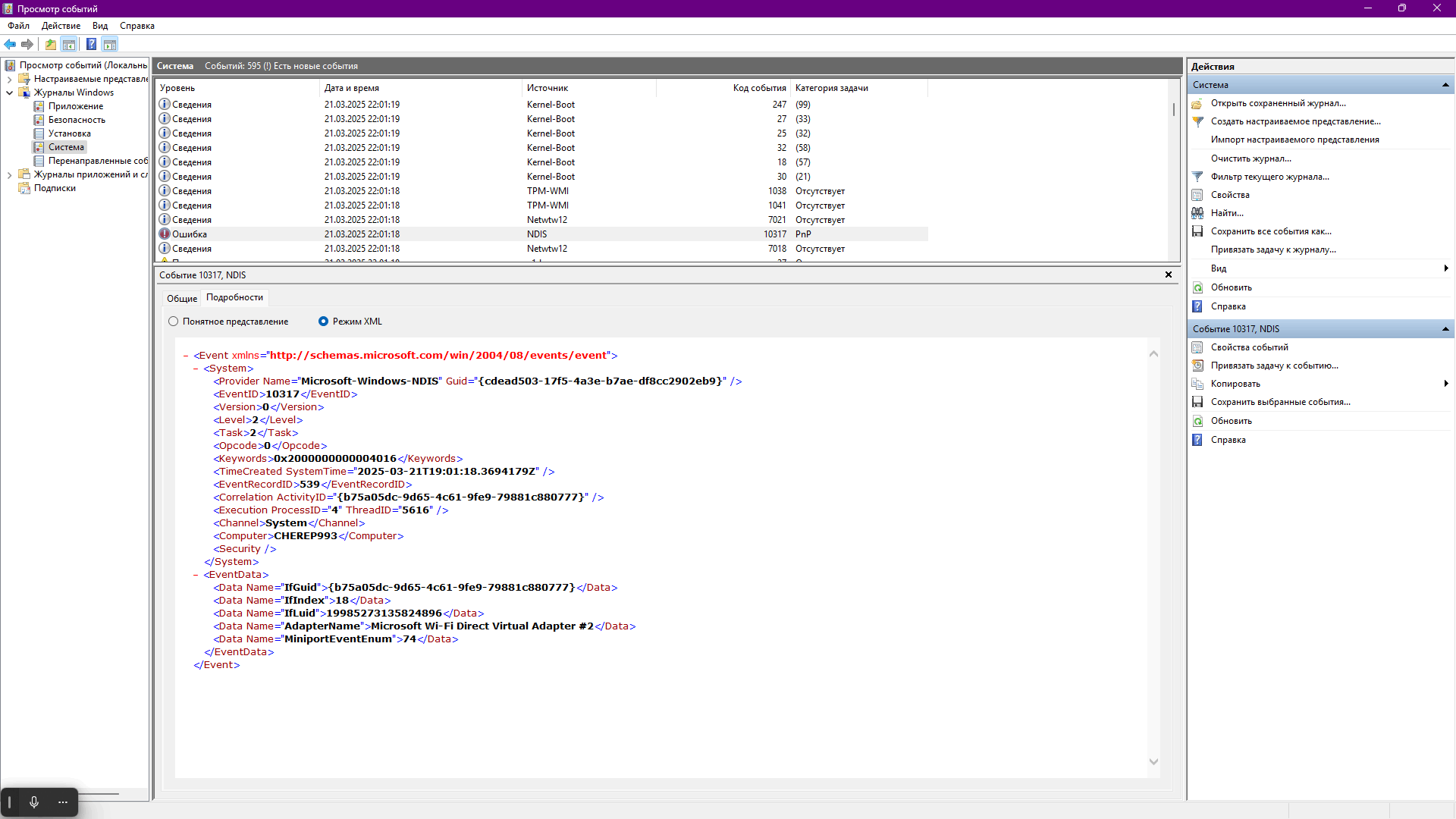Screen dimensions: 1456x819
Task: Click the XML view scroll-down arrow
Action: click(1153, 762)
